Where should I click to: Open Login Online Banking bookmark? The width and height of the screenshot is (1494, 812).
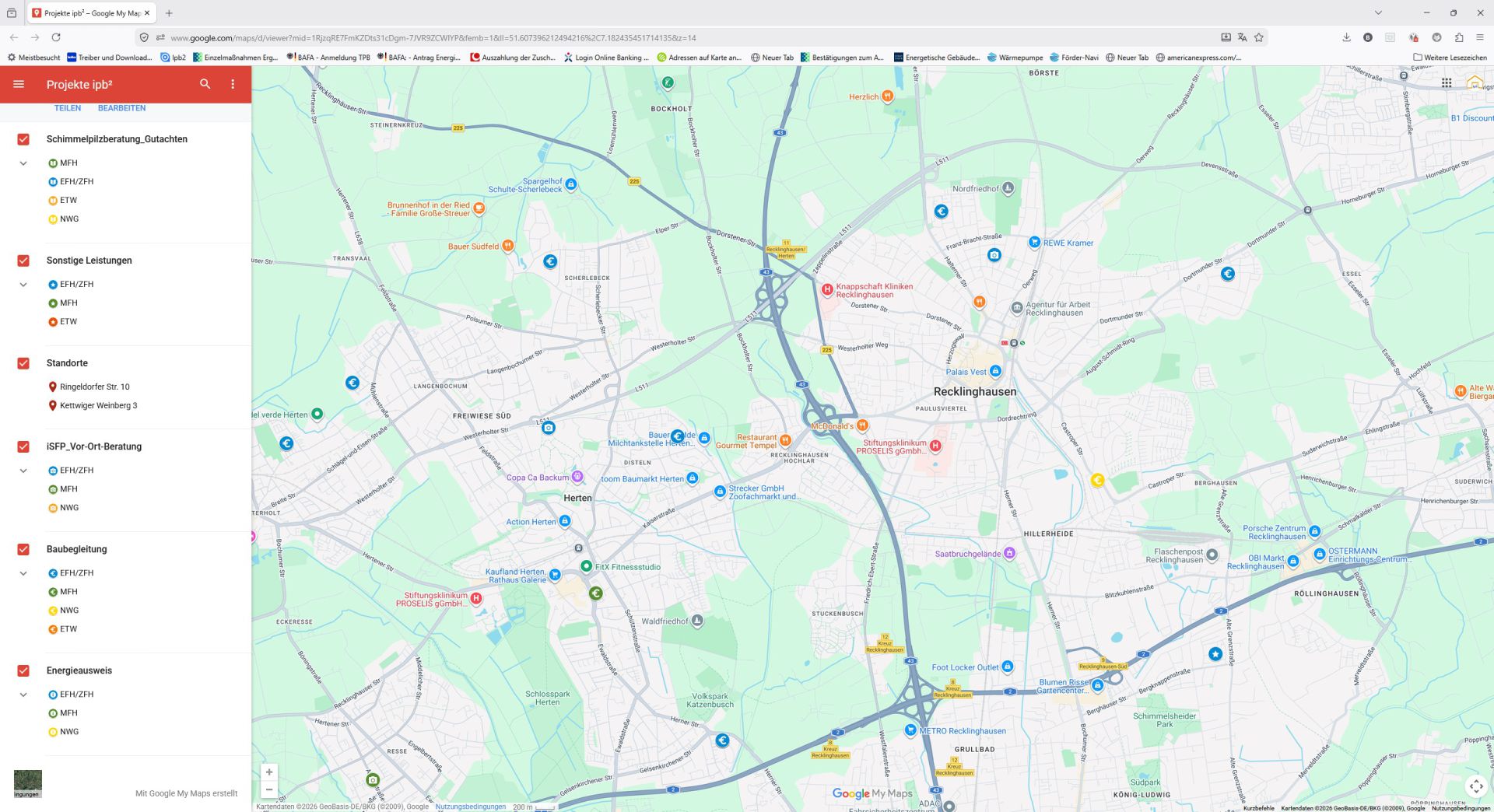coord(606,58)
